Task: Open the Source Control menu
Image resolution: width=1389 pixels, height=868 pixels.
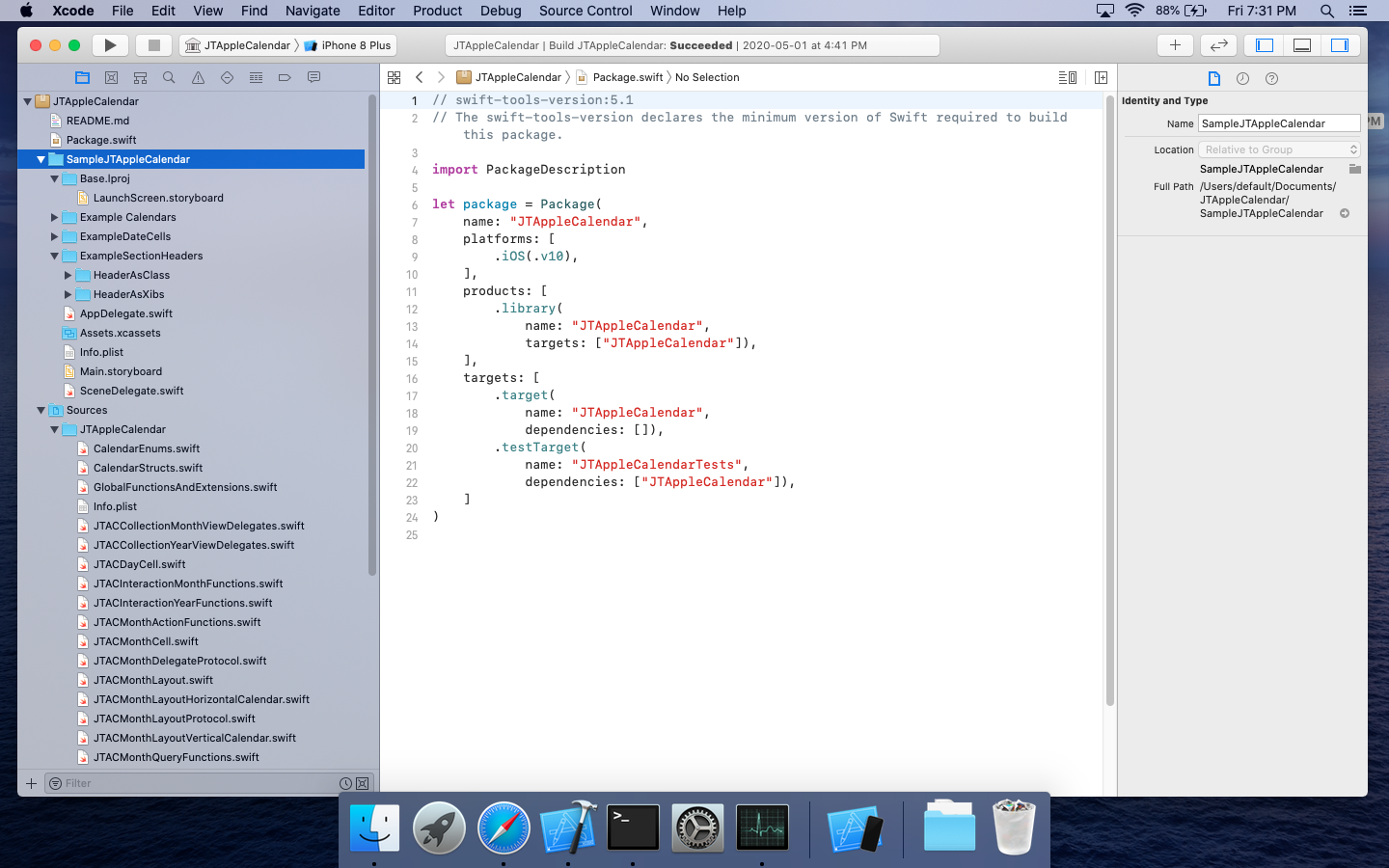Action: [586, 11]
